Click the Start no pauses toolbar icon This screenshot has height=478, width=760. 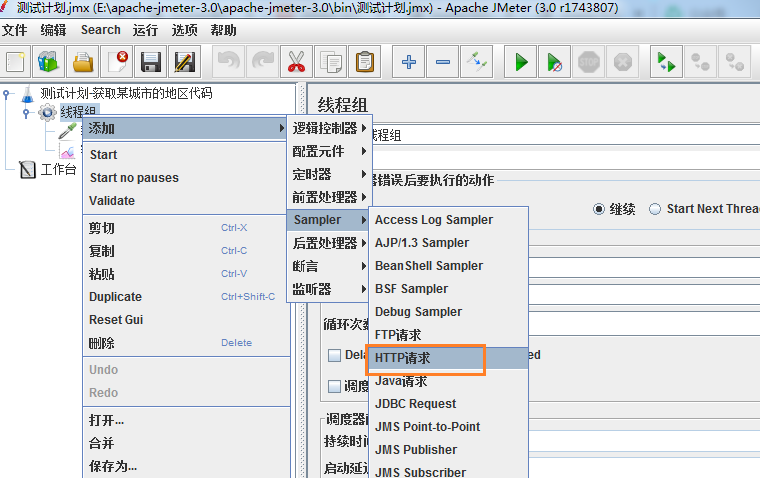tap(554, 62)
